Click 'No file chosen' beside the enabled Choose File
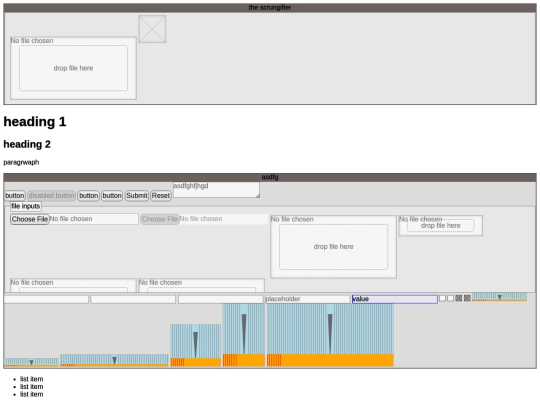Screen dimensions: 540x405 click(x=71, y=219)
